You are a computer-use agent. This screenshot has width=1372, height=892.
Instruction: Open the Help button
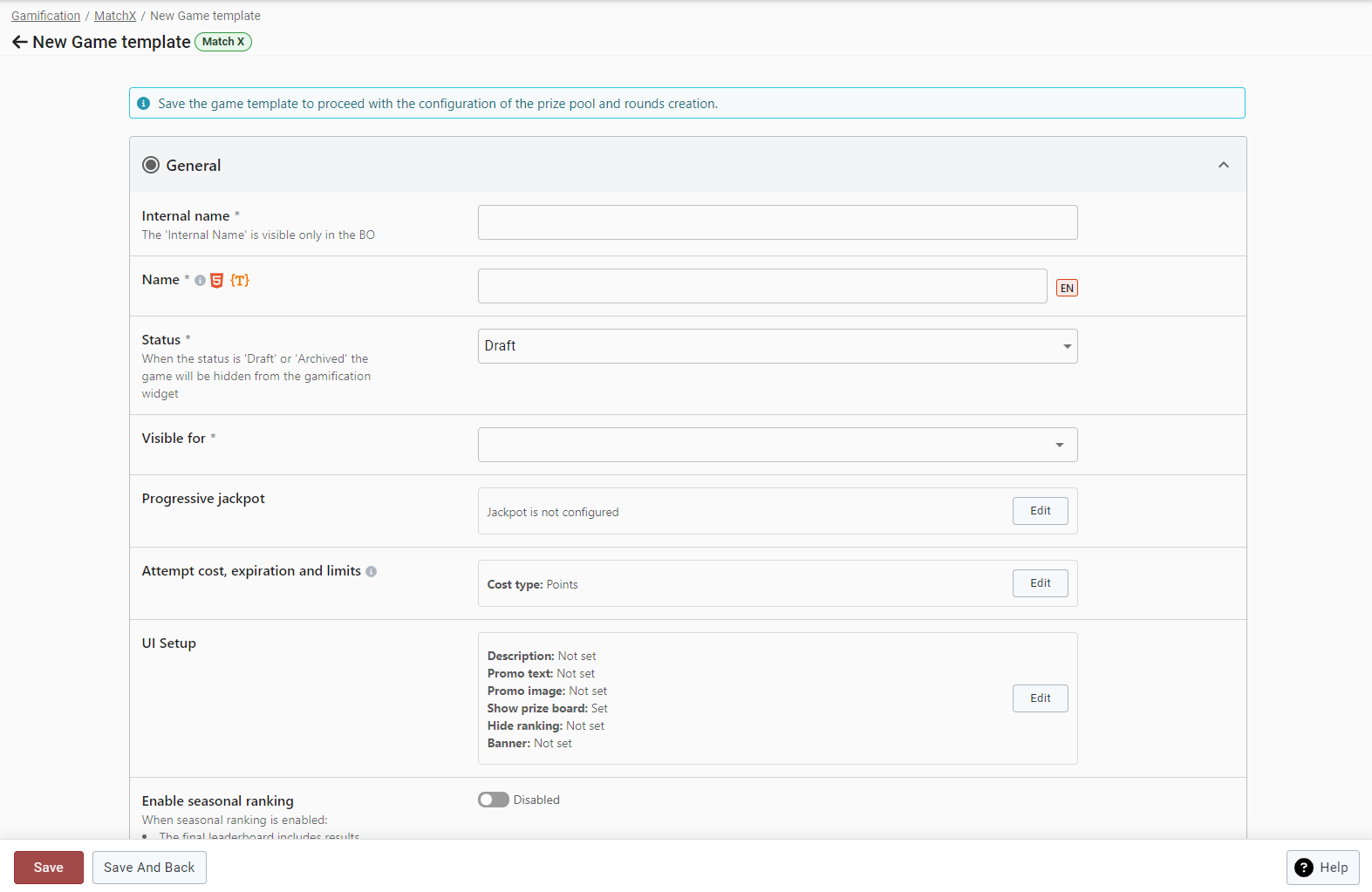click(x=1322, y=868)
